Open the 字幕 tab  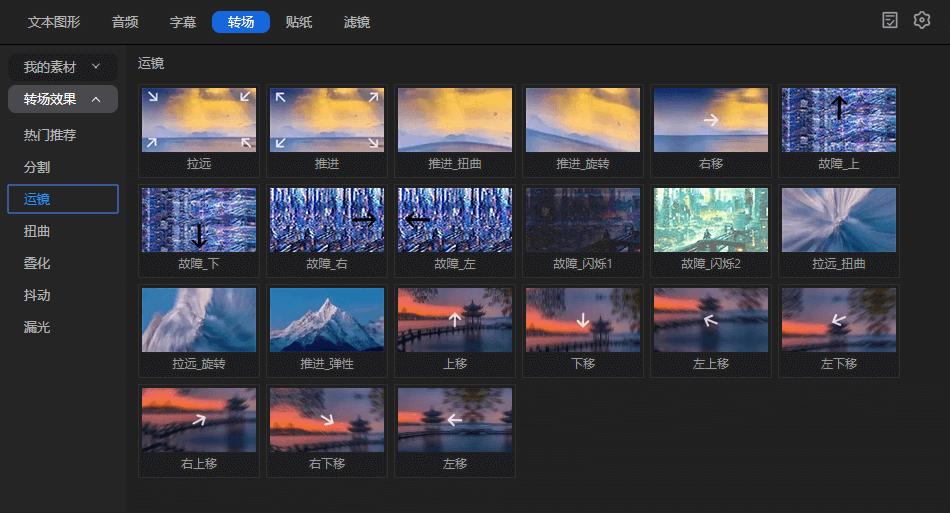coord(183,22)
